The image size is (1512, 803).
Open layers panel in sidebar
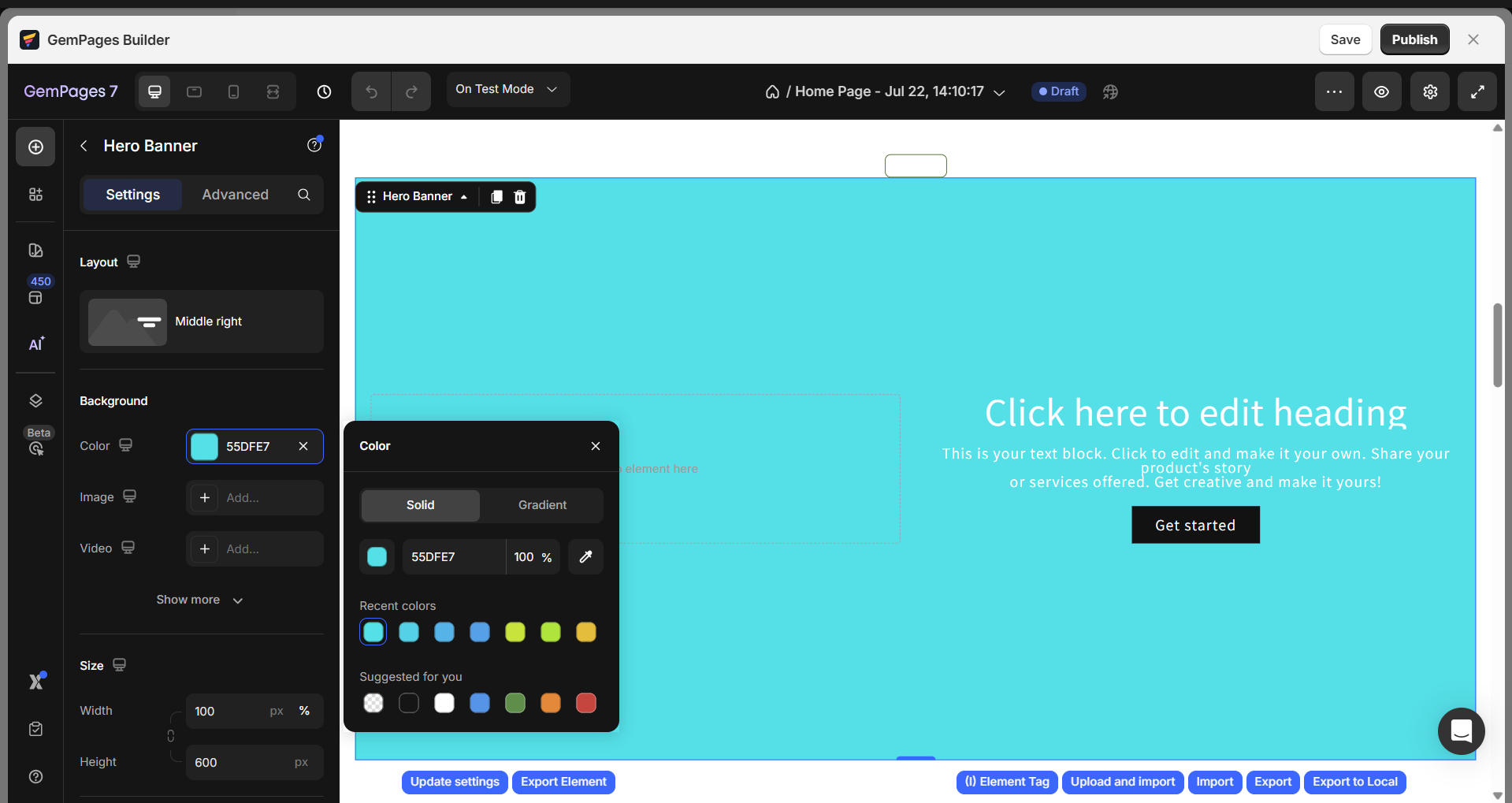35,401
